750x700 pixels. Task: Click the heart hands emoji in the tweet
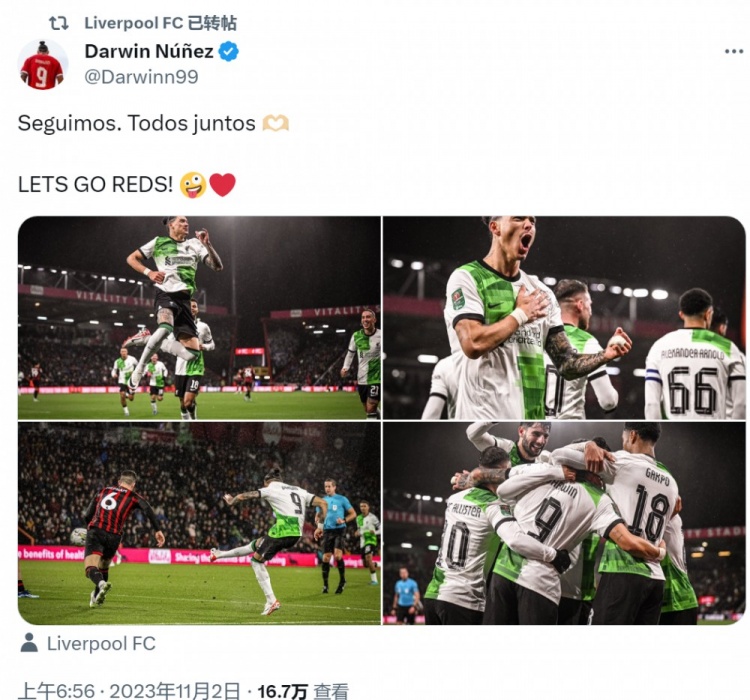click(x=276, y=123)
